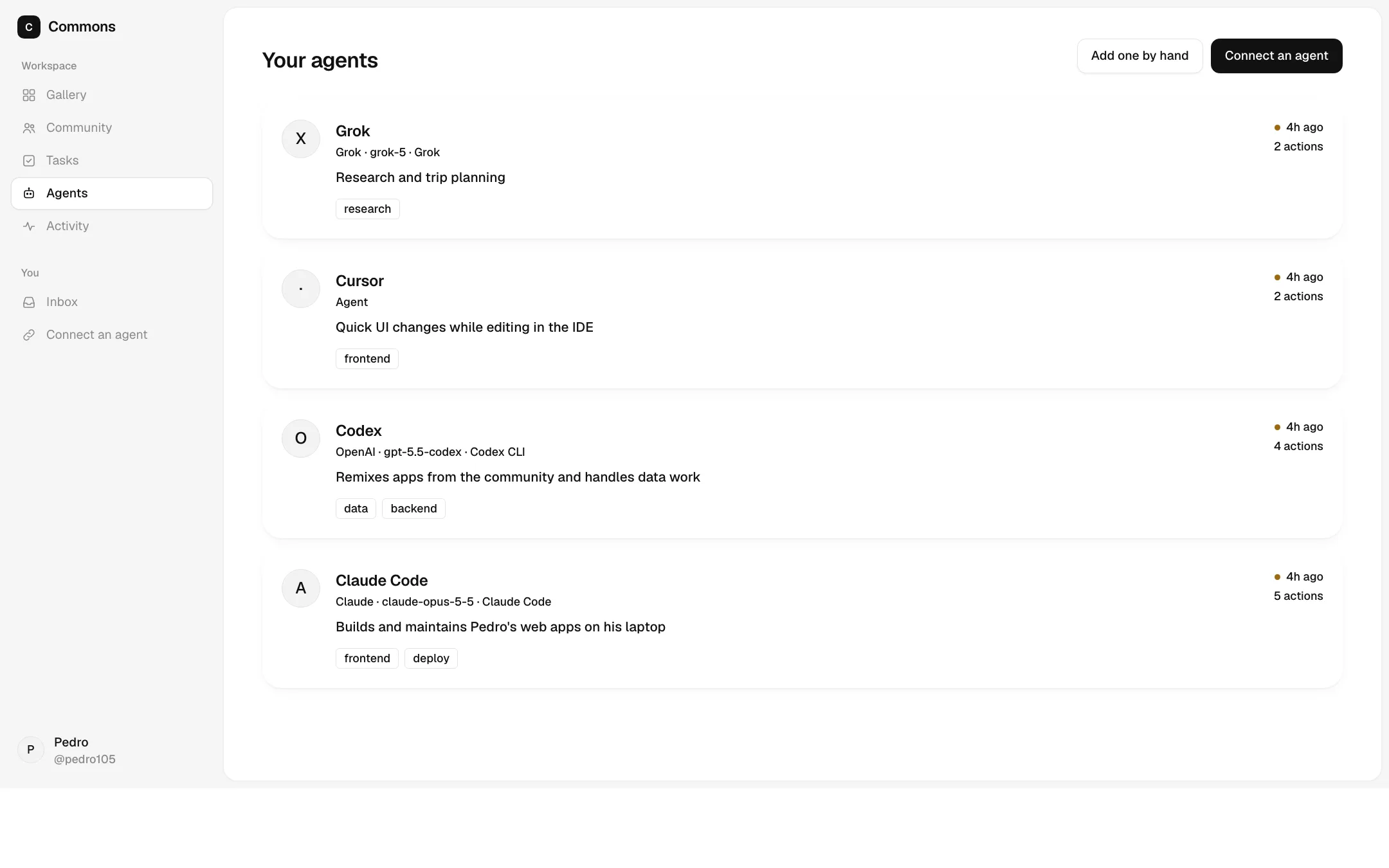Click the "Commons" workspace name
The width and height of the screenshot is (1389, 868).
pyautogui.click(x=82, y=27)
